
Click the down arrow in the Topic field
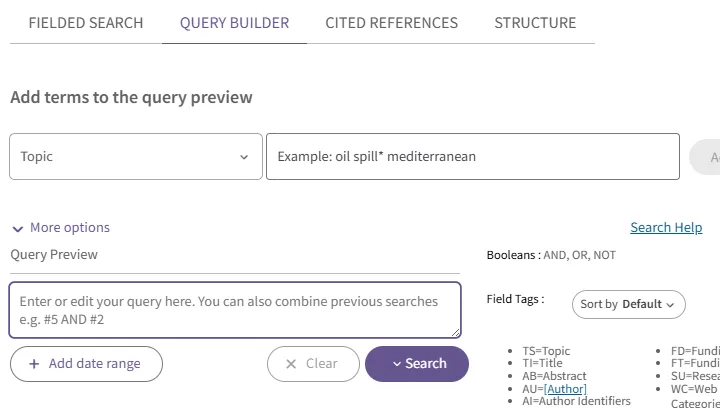(244, 157)
